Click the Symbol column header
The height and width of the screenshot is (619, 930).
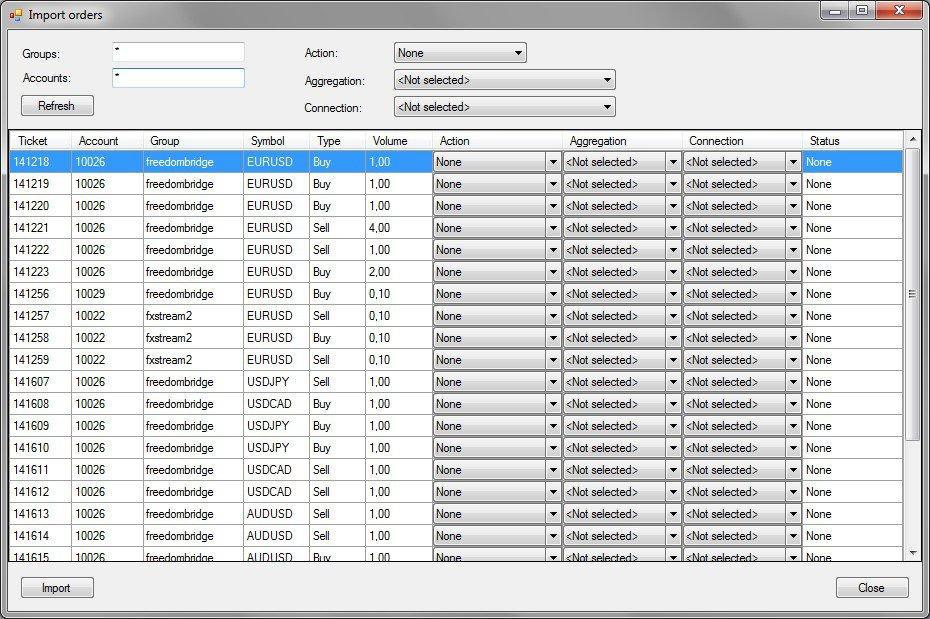(x=268, y=141)
